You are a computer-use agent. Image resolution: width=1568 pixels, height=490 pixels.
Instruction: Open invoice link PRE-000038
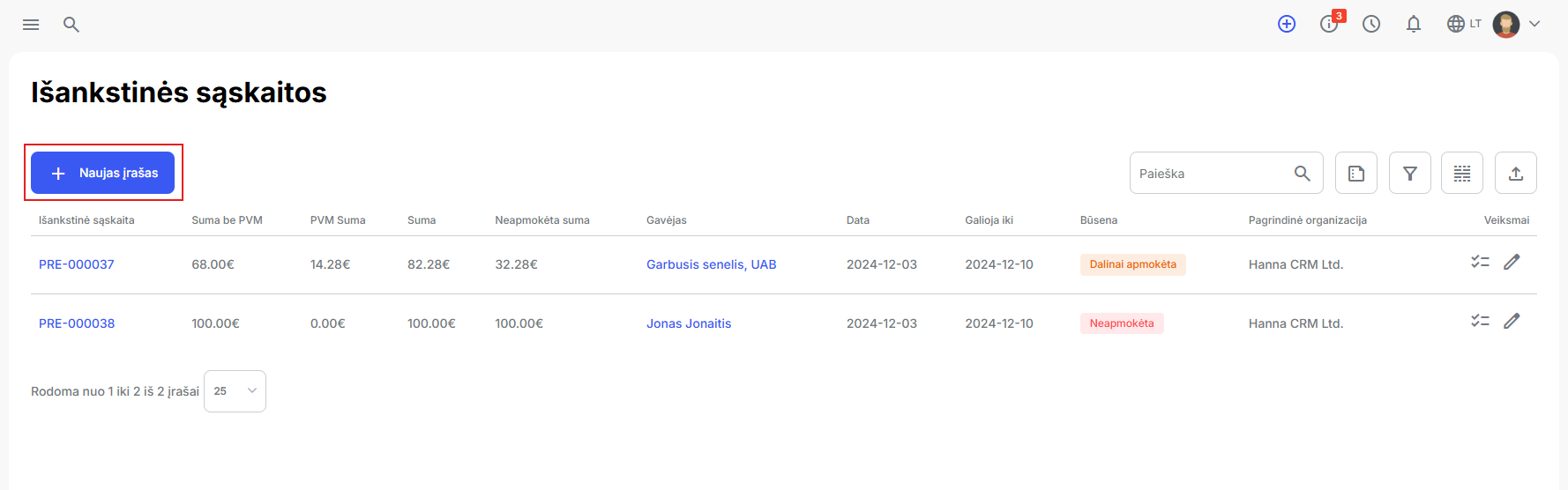(77, 323)
